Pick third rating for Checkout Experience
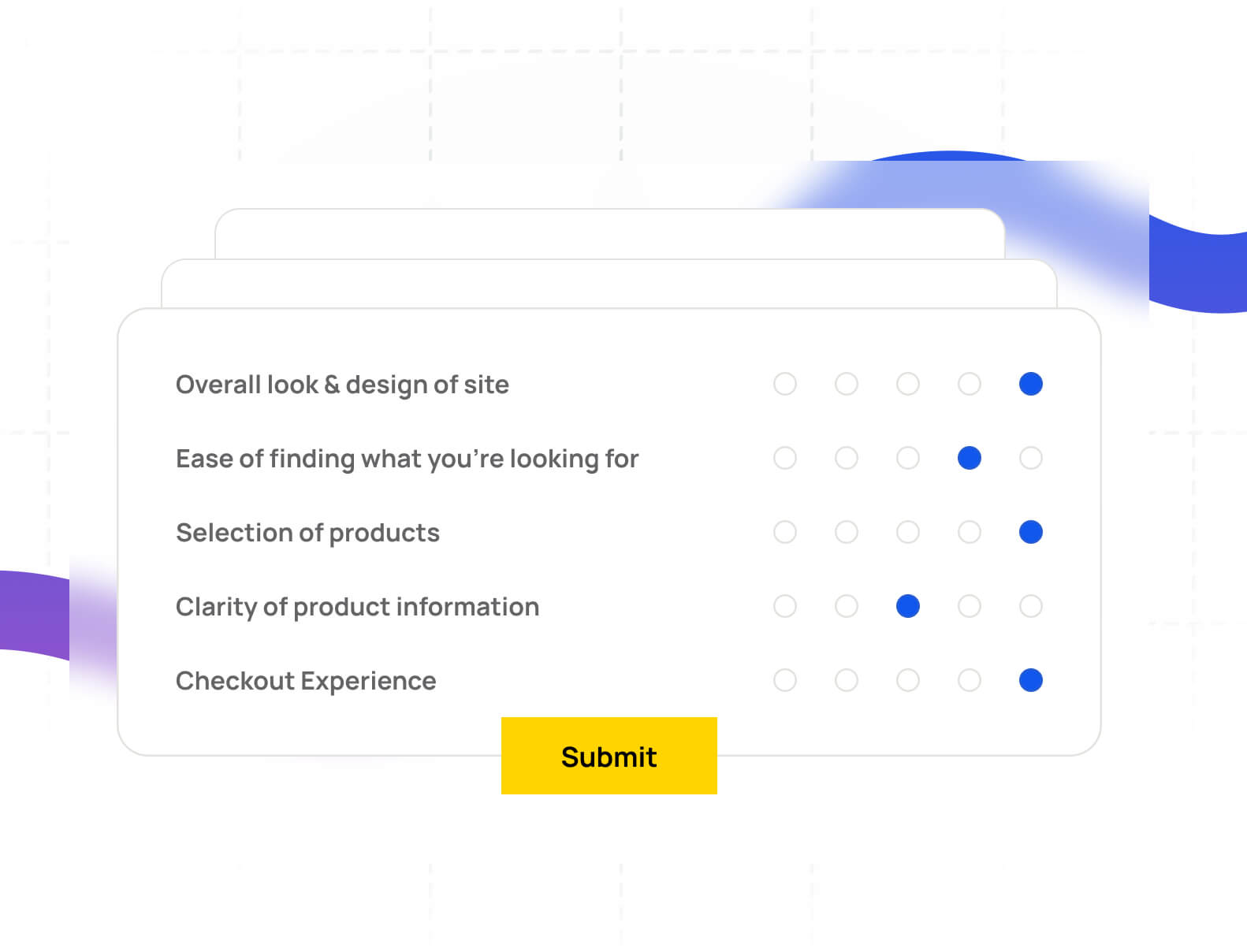The width and height of the screenshot is (1247, 952). pyautogui.click(x=908, y=680)
